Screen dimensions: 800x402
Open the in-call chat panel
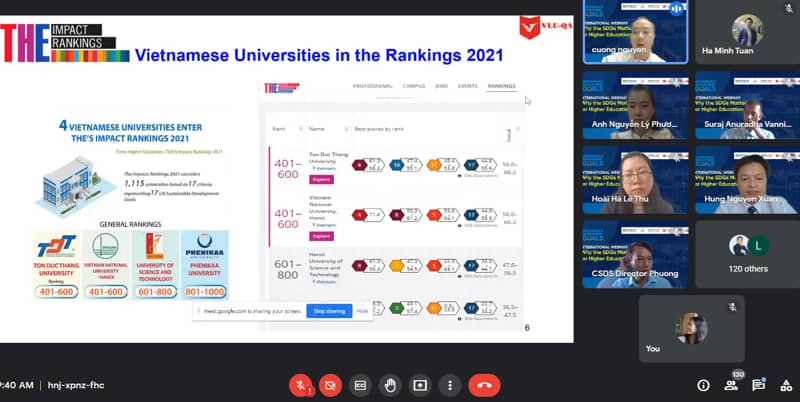(758, 385)
